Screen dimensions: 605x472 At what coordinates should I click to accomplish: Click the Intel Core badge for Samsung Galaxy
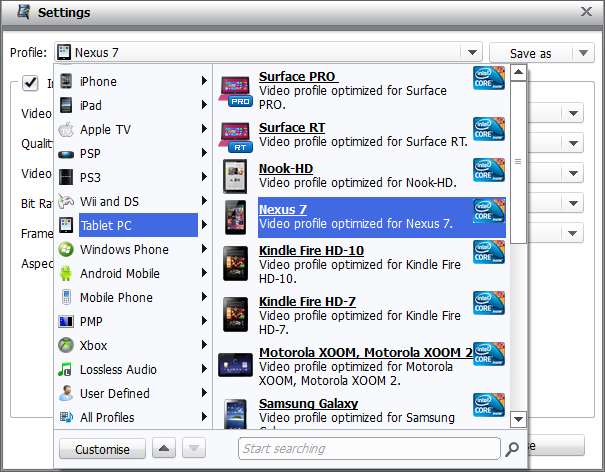pyautogui.click(x=489, y=404)
